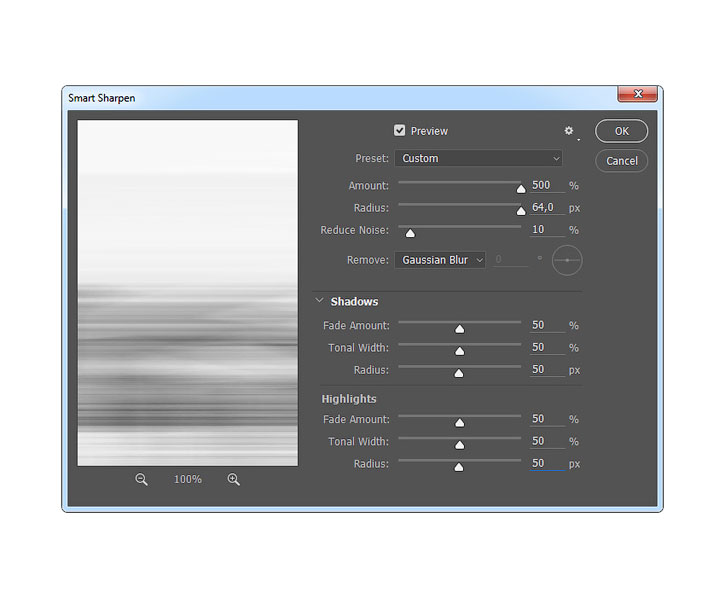
Task: Click the Shadows section heading label
Action: click(x=354, y=302)
